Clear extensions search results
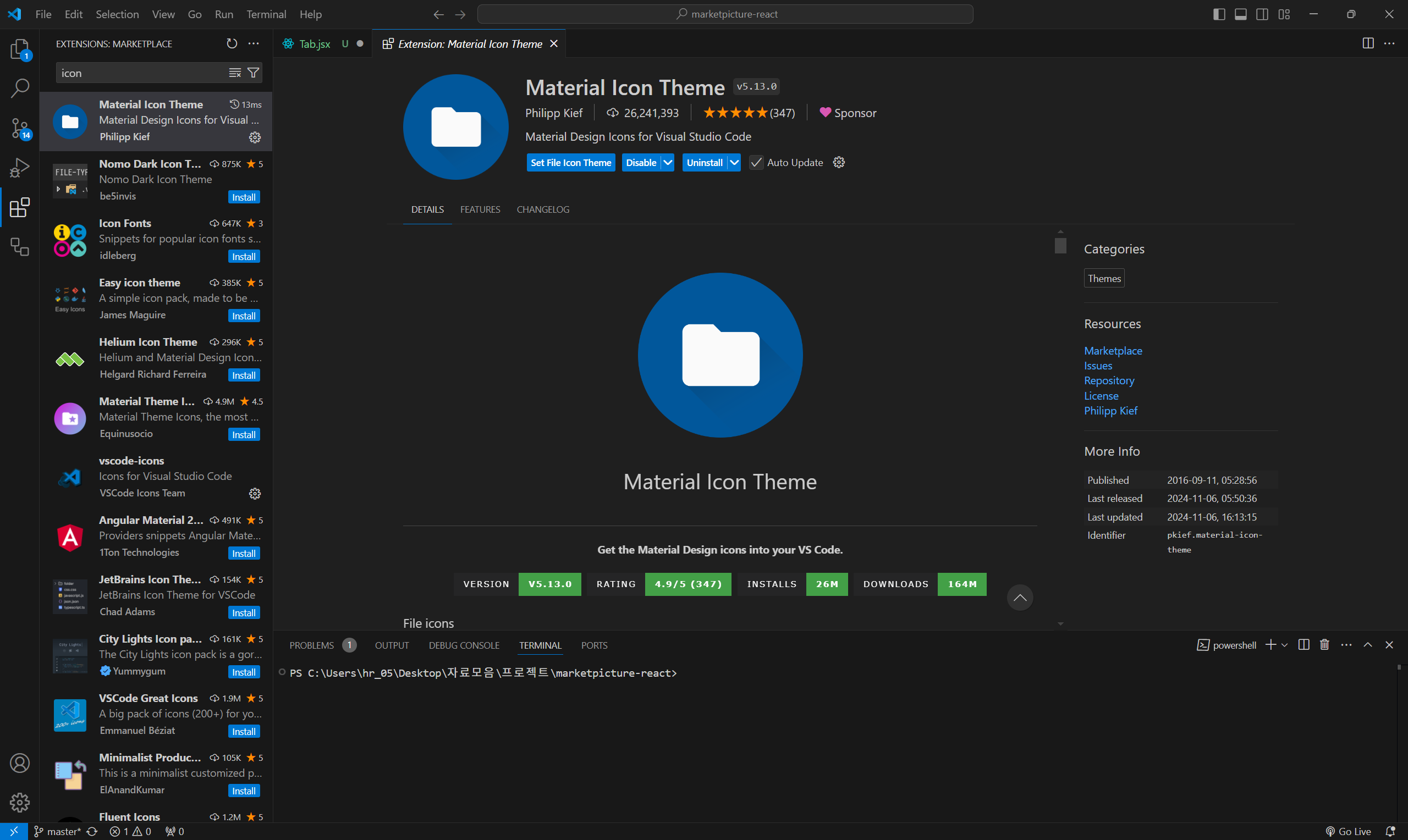 [235, 73]
